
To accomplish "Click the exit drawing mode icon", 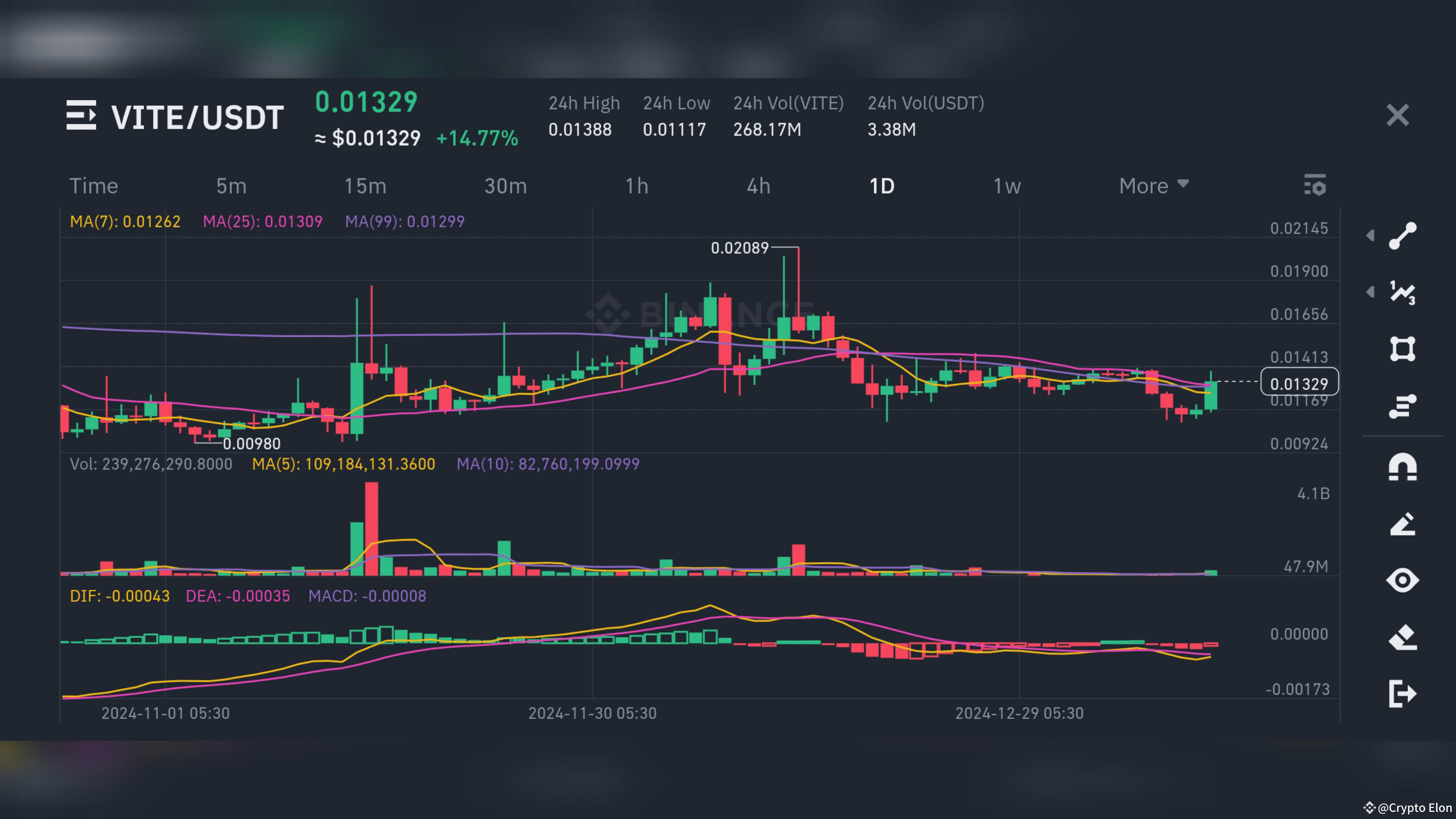I will pyautogui.click(x=1402, y=693).
